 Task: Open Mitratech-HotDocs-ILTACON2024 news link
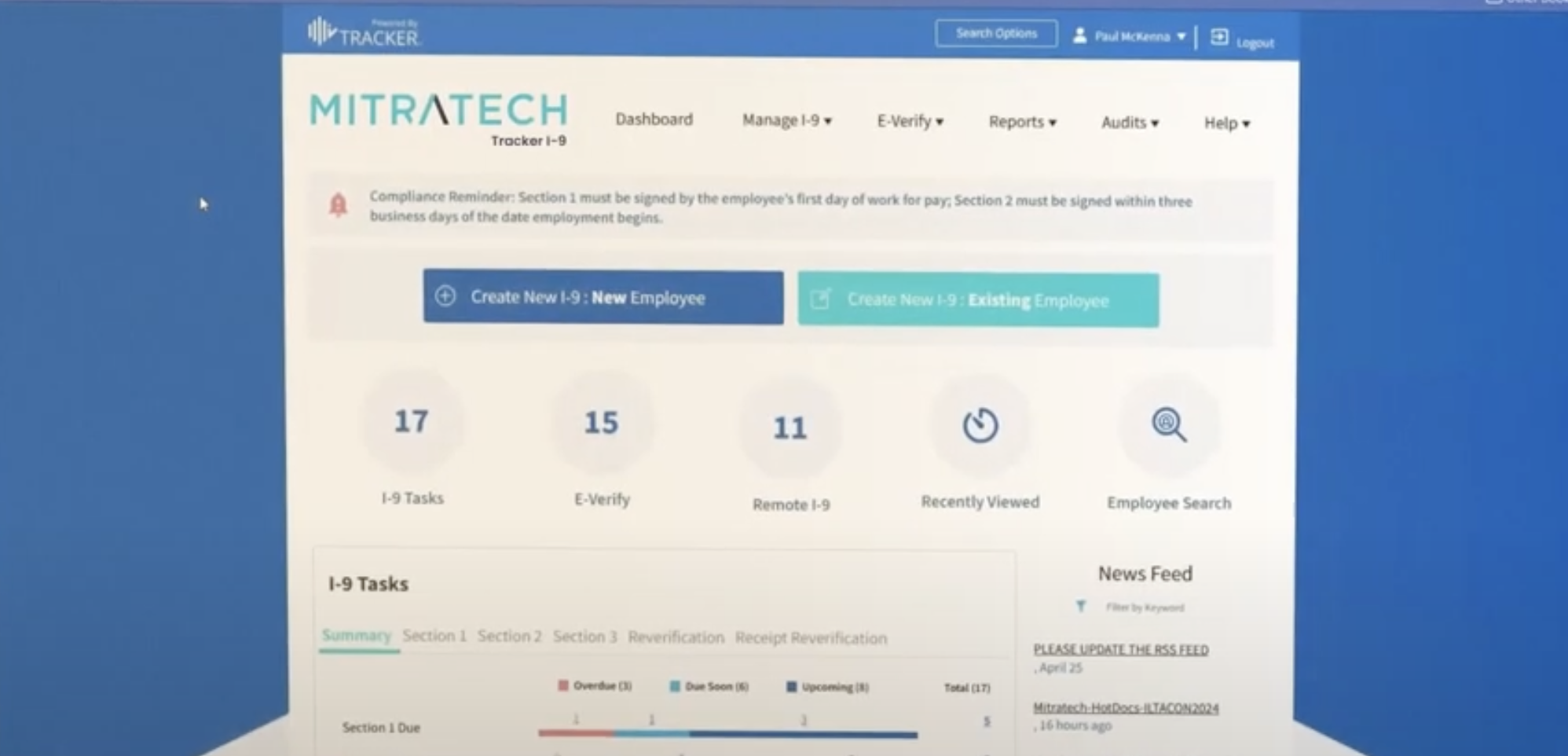coord(1126,707)
